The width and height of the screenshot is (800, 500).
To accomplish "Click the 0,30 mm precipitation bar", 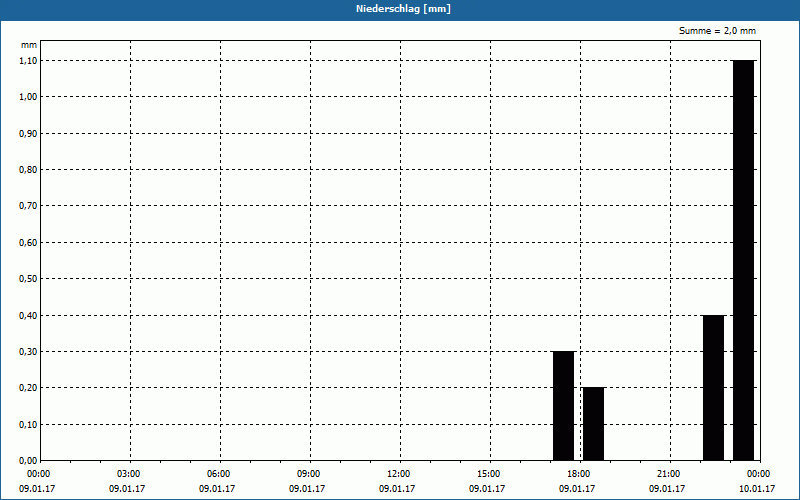I will [564, 406].
